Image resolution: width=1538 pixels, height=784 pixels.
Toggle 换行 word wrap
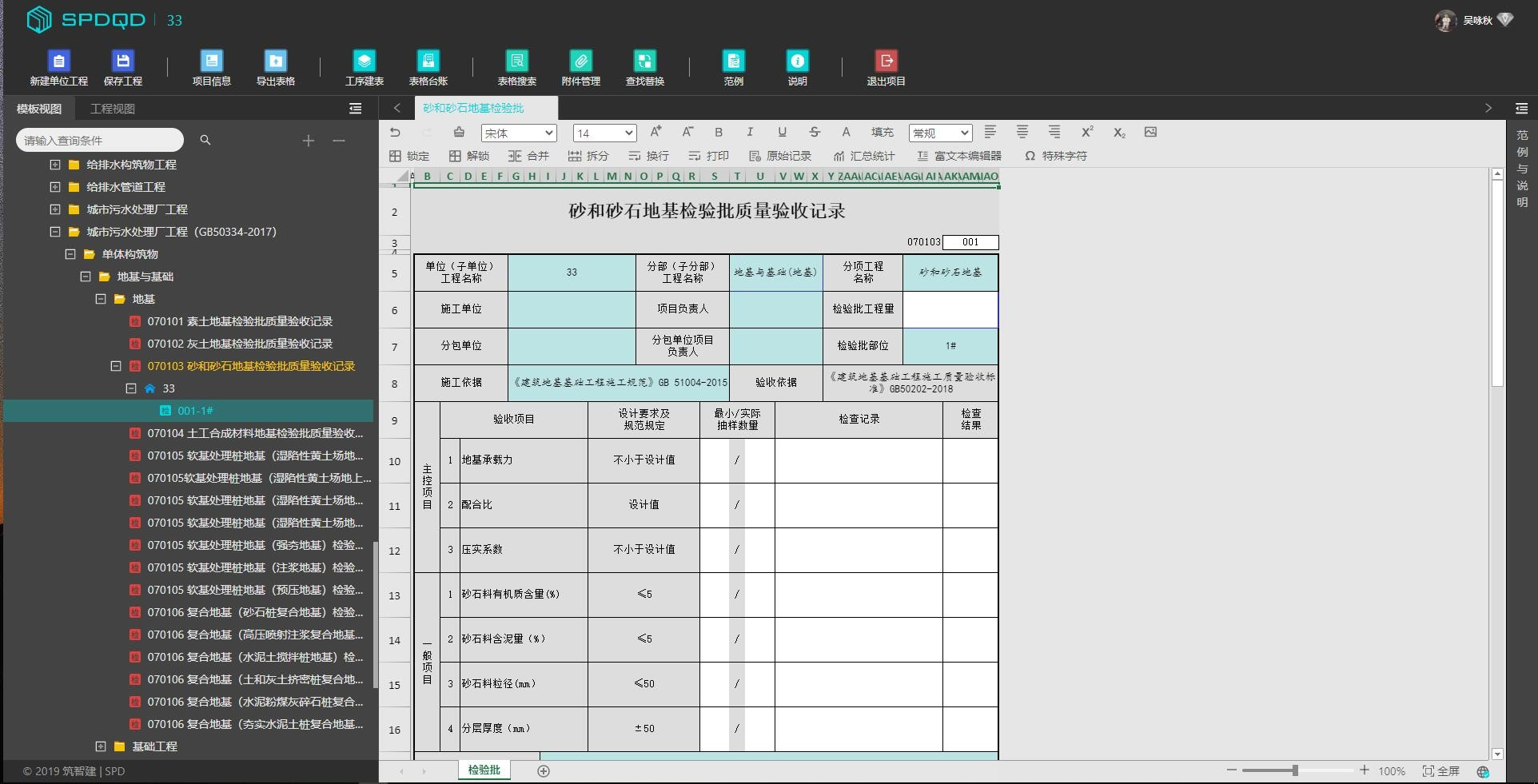coord(648,156)
